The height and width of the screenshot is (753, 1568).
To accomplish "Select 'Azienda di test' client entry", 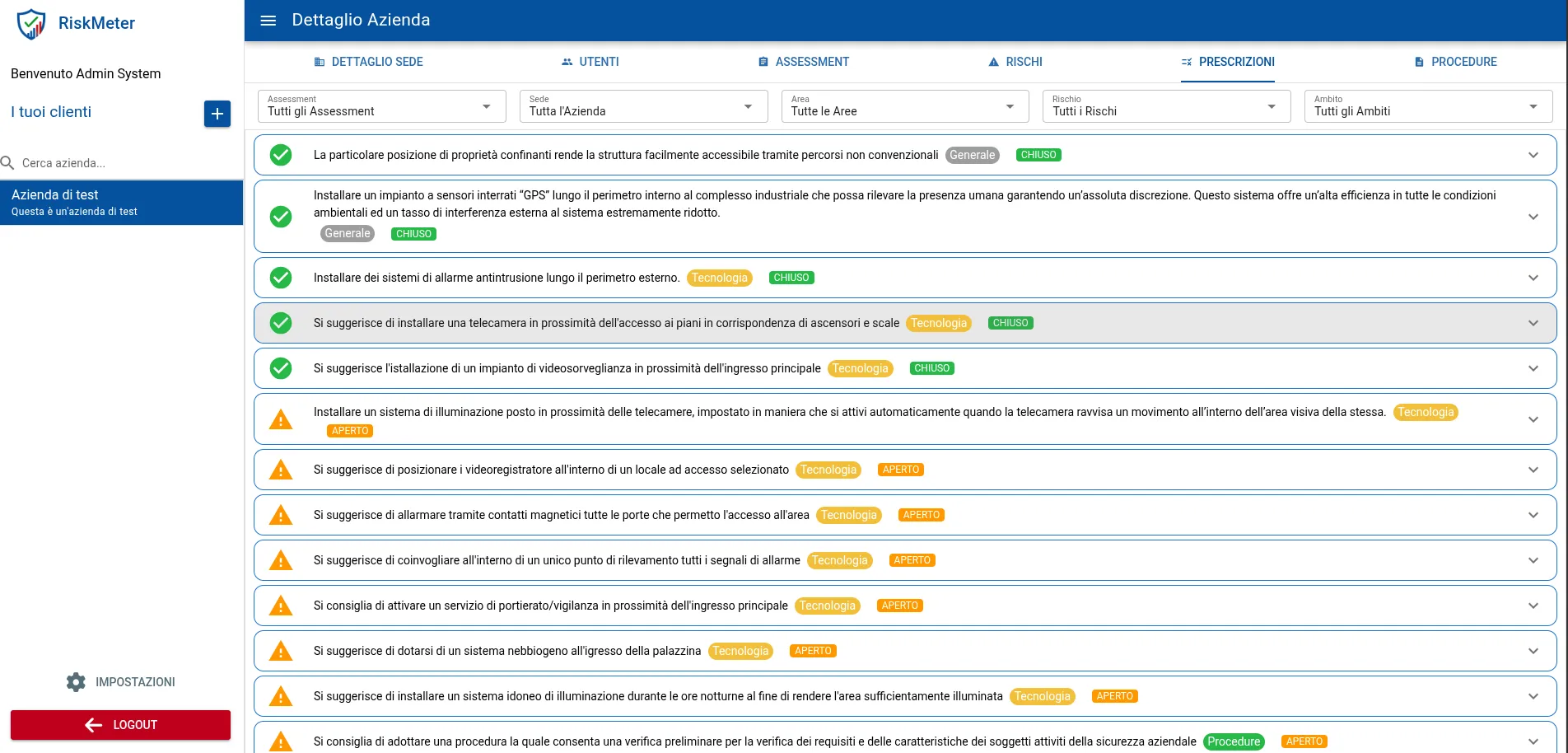I will (x=122, y=203).
